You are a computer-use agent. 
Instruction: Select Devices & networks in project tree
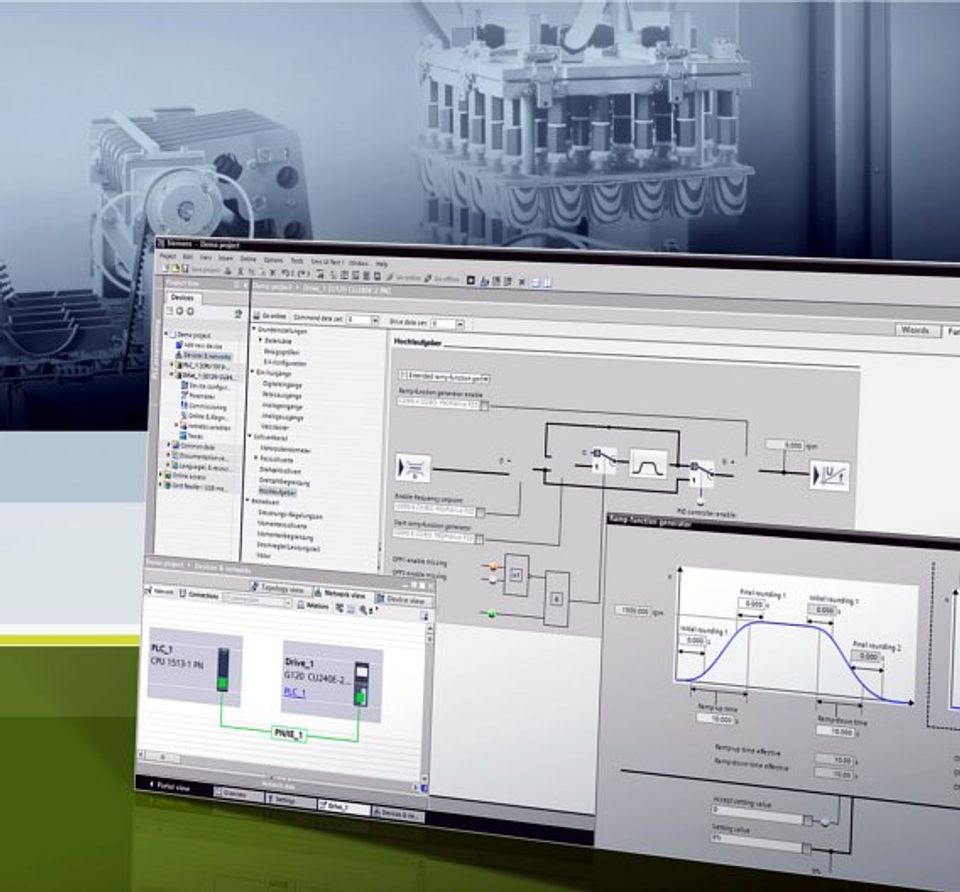tap(203, 356)
